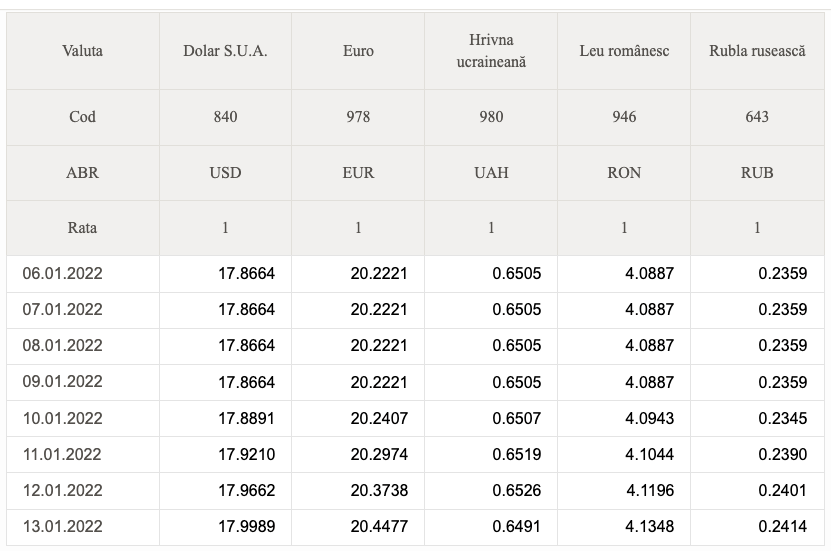Select the EUR abbreviation cell
This screenshot has height=551, width=831.
(x=358, y=173)
